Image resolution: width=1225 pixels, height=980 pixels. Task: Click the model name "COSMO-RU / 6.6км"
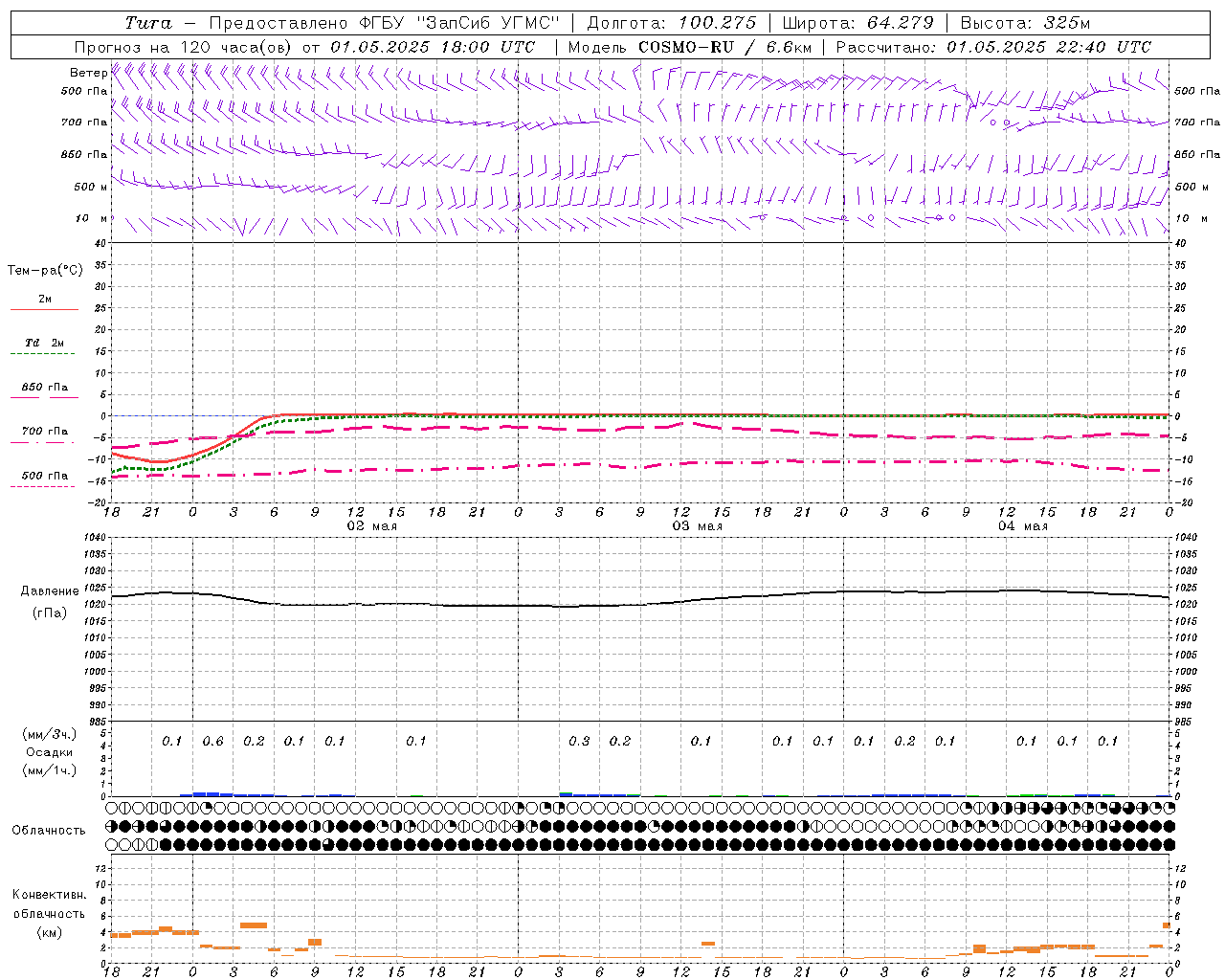click(724, 46)
